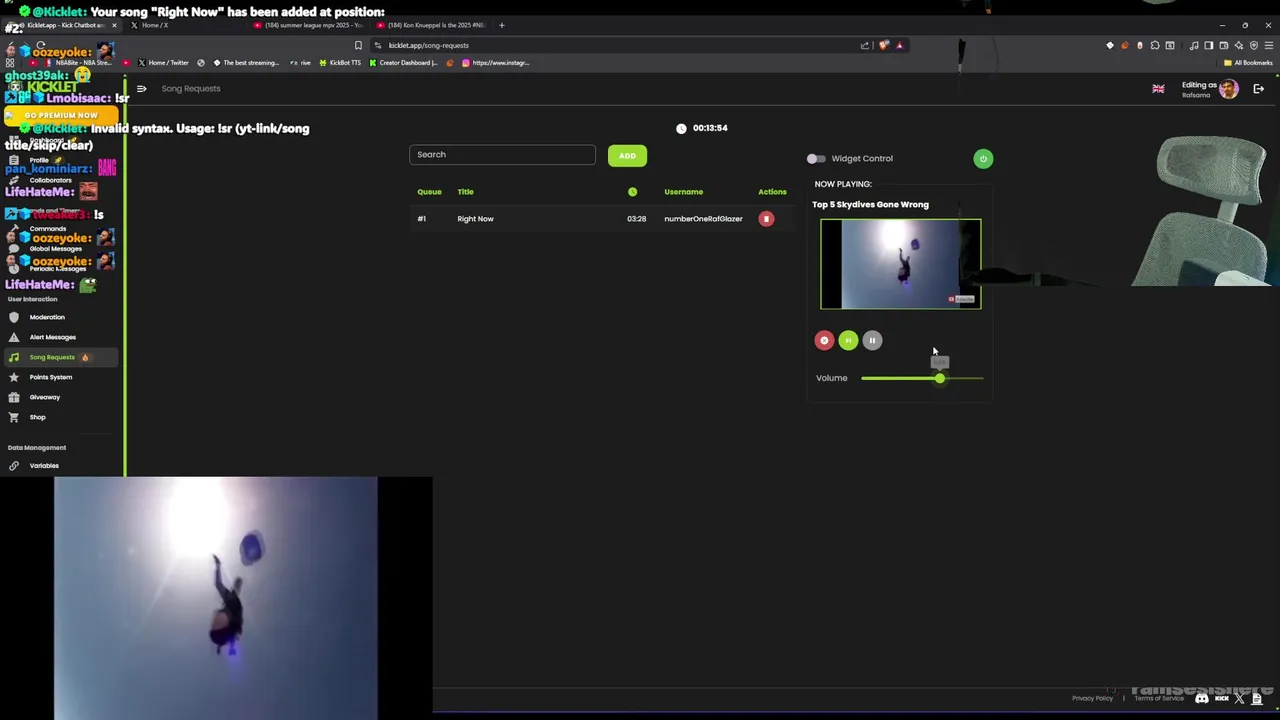Click the Brave Rewards triangle icon
This screenshot has width=1280, height=720.
click(x=899, y=45)
